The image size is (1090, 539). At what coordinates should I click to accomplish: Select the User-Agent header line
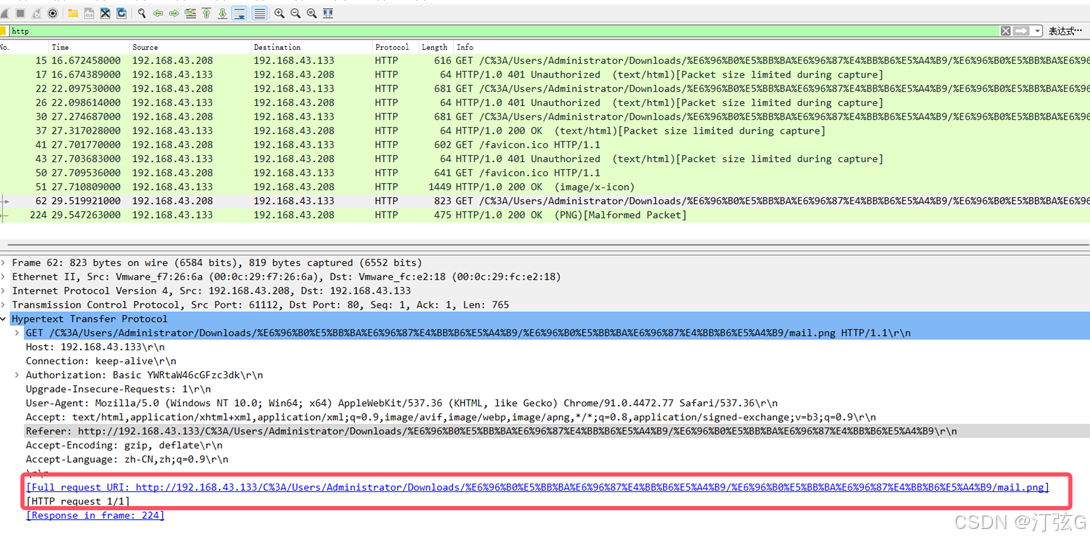pos(402,403)
